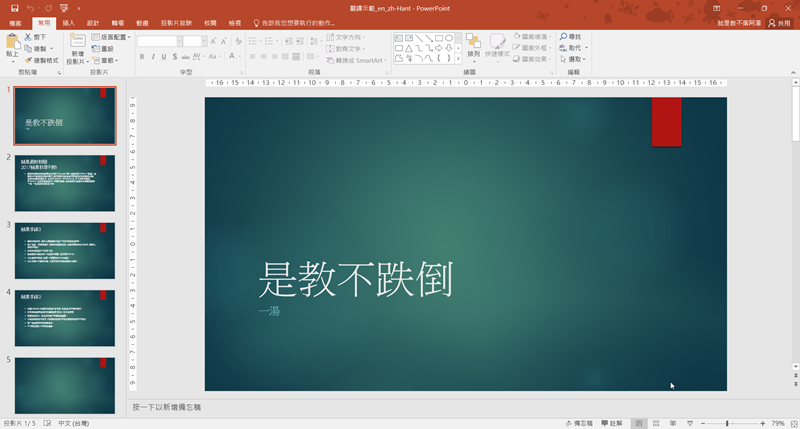Click the Cut (剪下) scissors icon

click(28, 37)
